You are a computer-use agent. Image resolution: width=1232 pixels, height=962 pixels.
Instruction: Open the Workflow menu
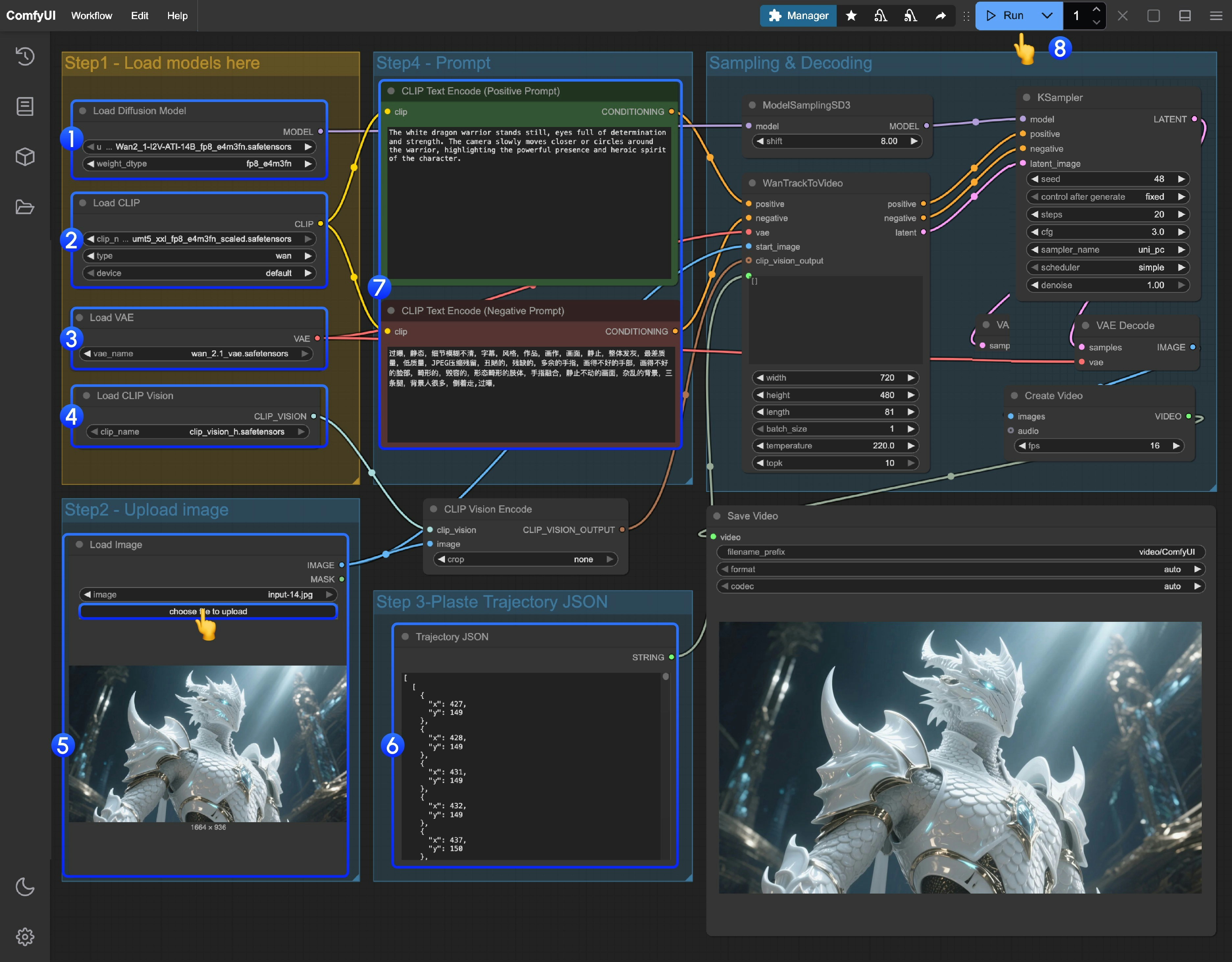91,16
